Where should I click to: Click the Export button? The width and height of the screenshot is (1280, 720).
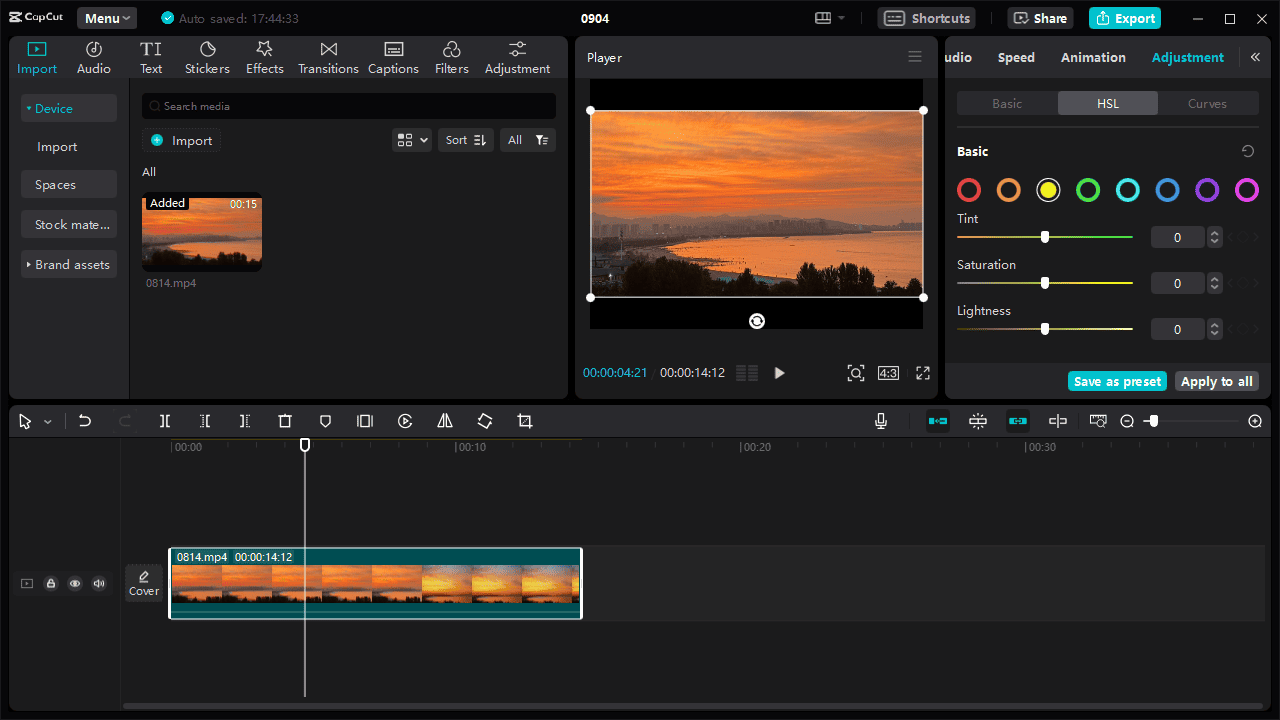pyautogui.click(x=1125, y=18)
